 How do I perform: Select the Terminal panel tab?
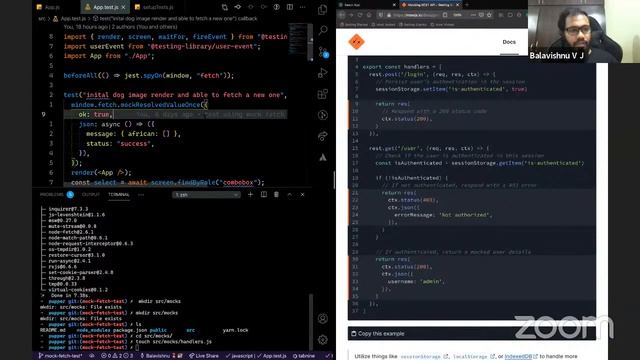click(x=119, y=195)
